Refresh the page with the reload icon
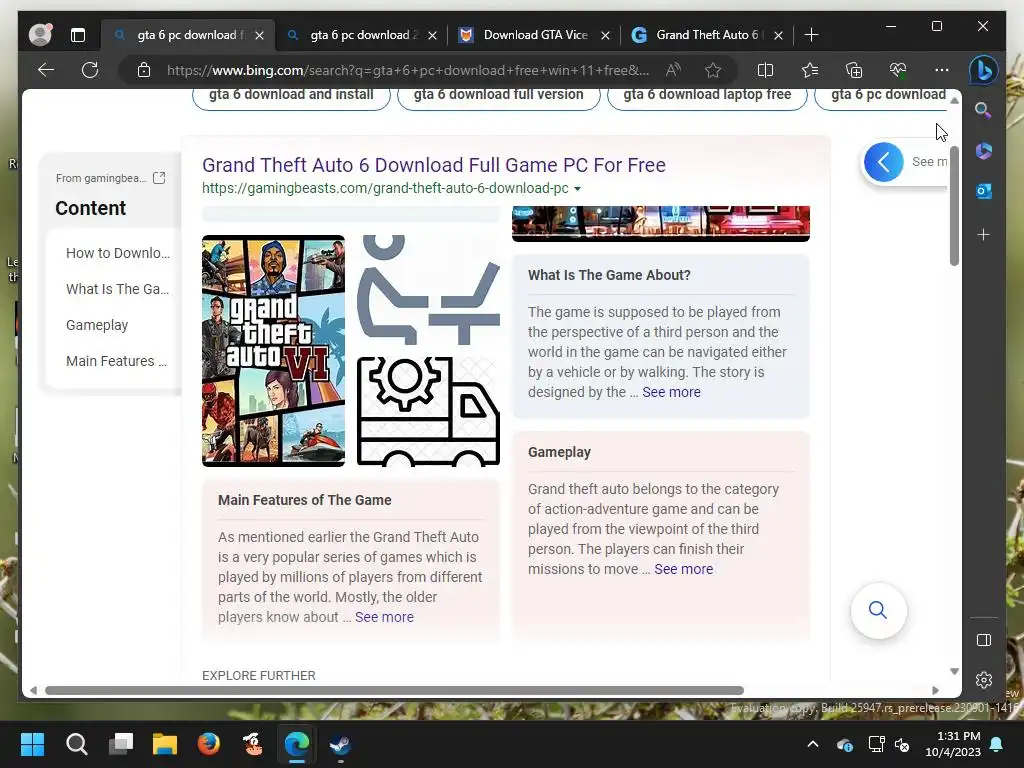Image resolution: width=1024 pixels, height=768 pixels. (x=90, y=70)
